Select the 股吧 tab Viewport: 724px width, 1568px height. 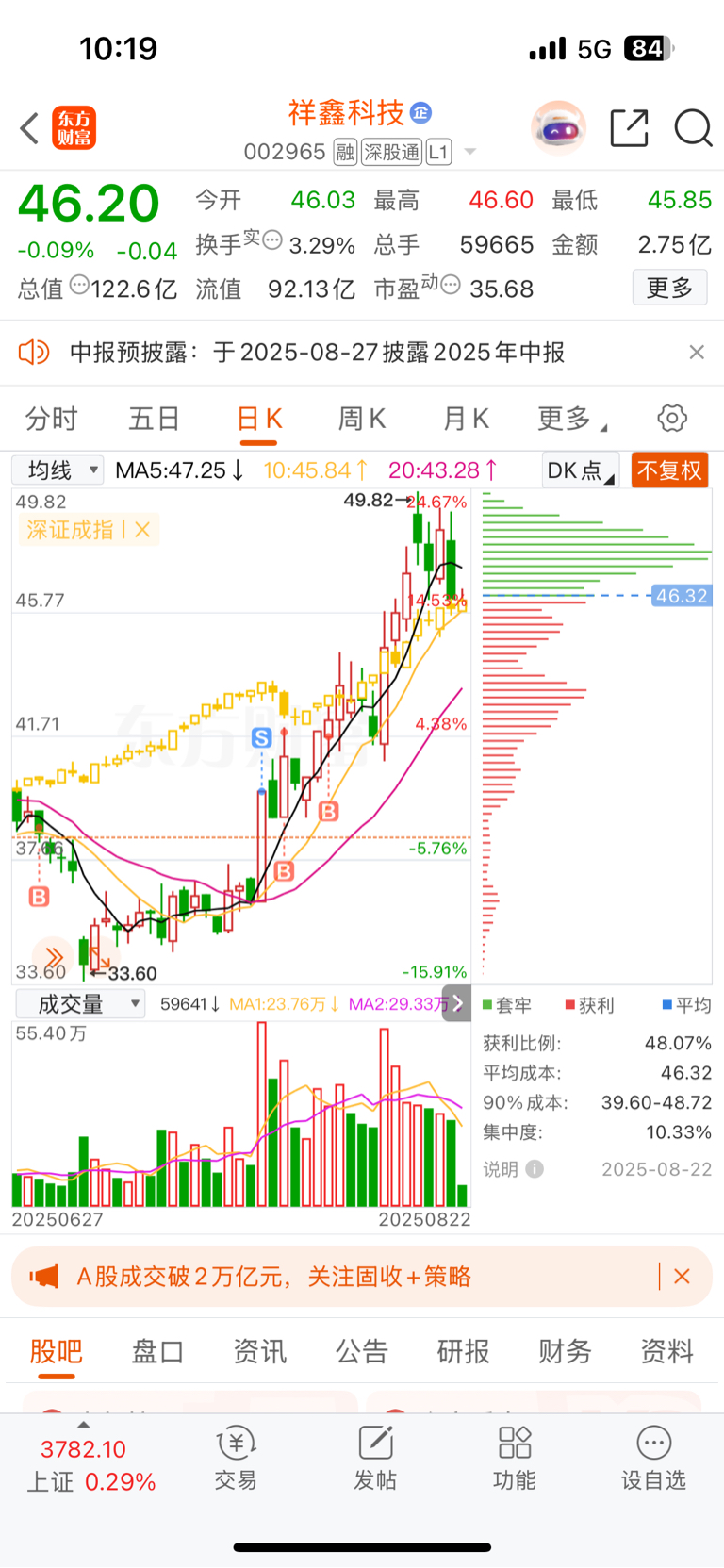[57, 1351]
